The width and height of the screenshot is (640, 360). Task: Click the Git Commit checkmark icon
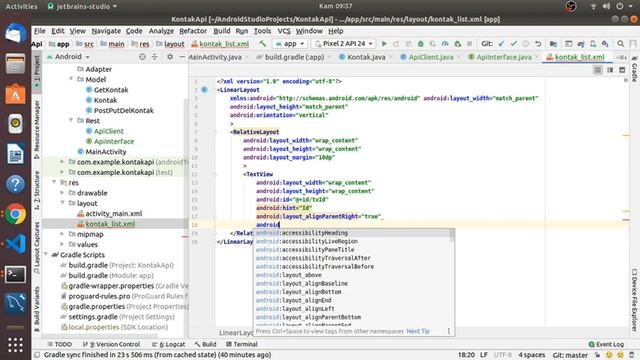coord(513,44)
